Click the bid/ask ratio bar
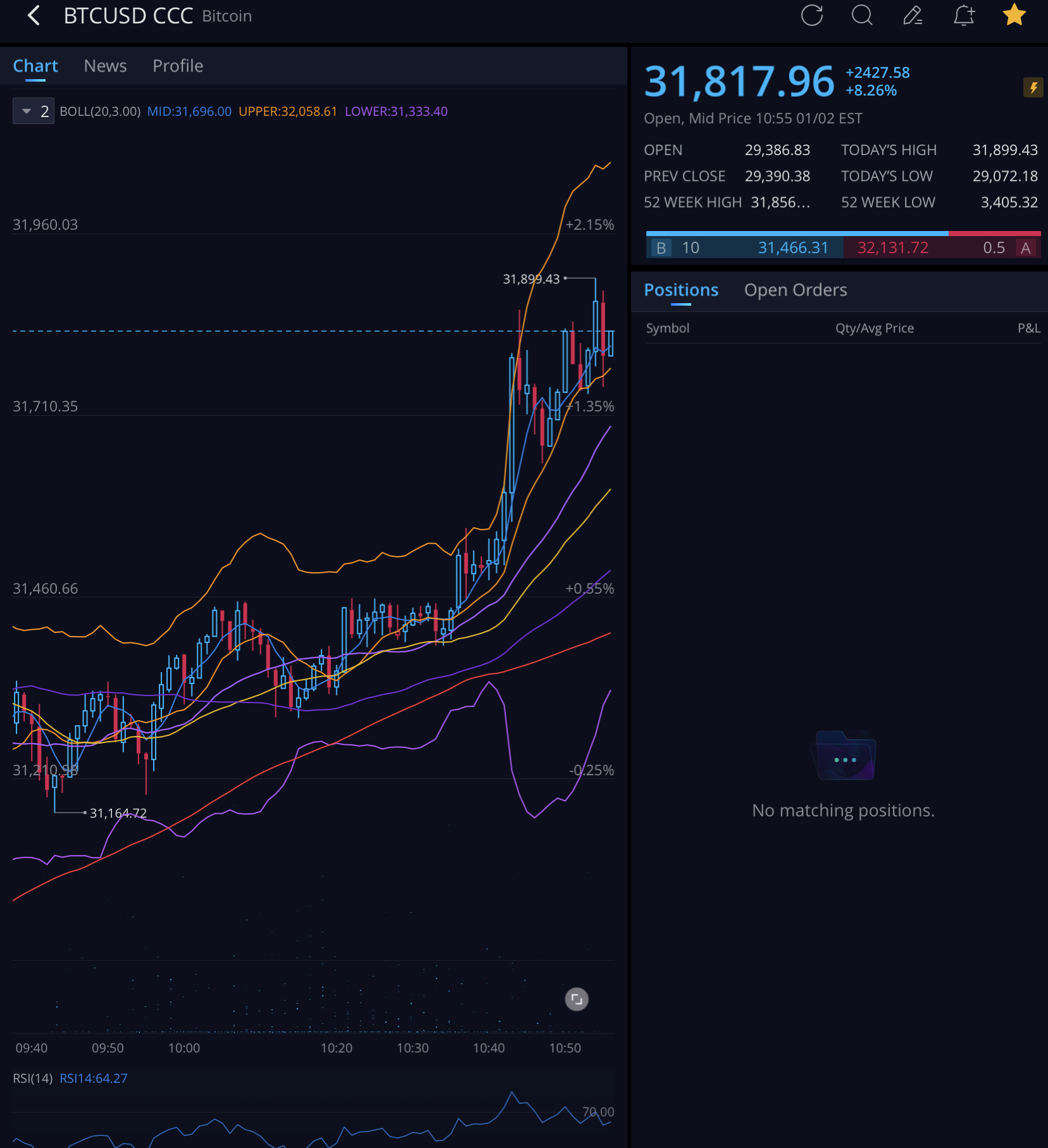Image resolution: width=1048 pixels, height=1148 pixels. 843,234
